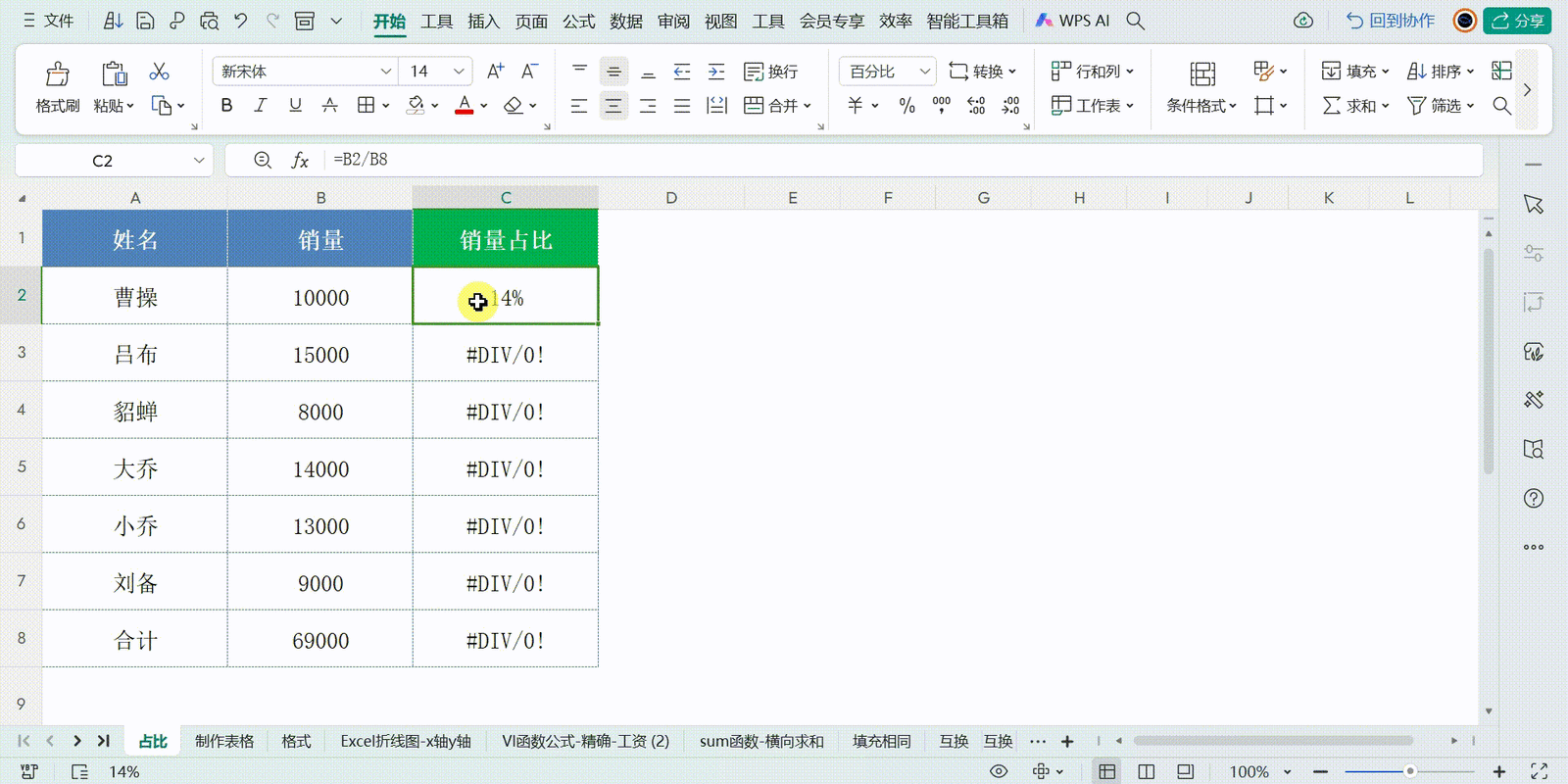Viewport: 1568px width, 784px height.
Task: Click the eye protection mode icon
Action: [x=999, y=771]
